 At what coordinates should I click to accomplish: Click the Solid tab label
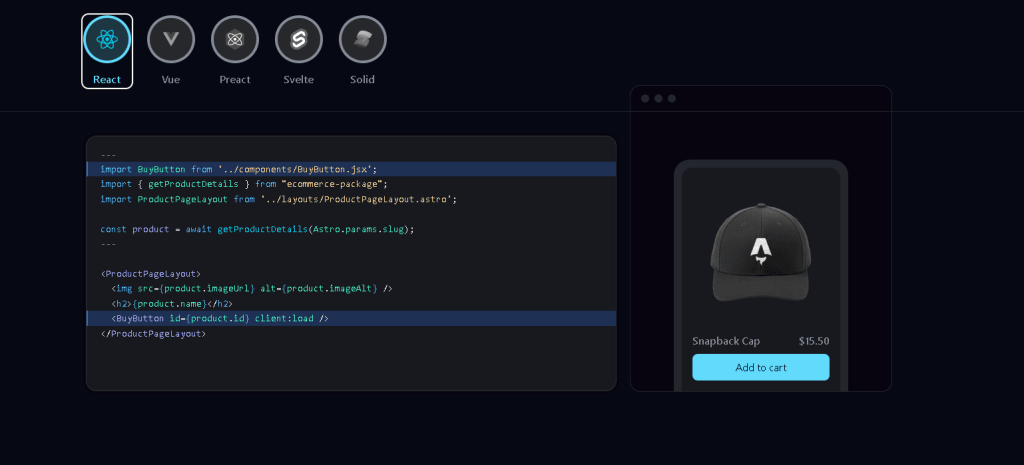(x=362, y=80)
